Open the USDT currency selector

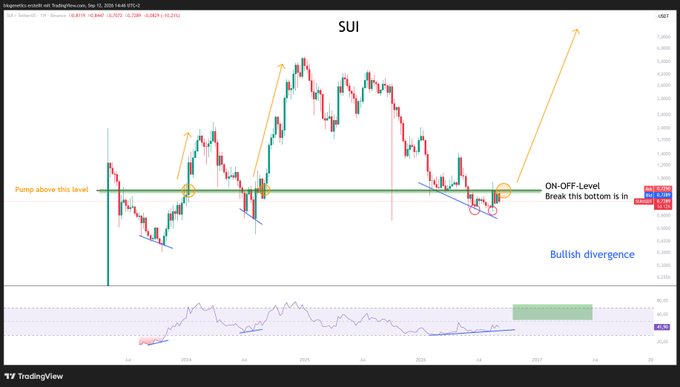664,16
